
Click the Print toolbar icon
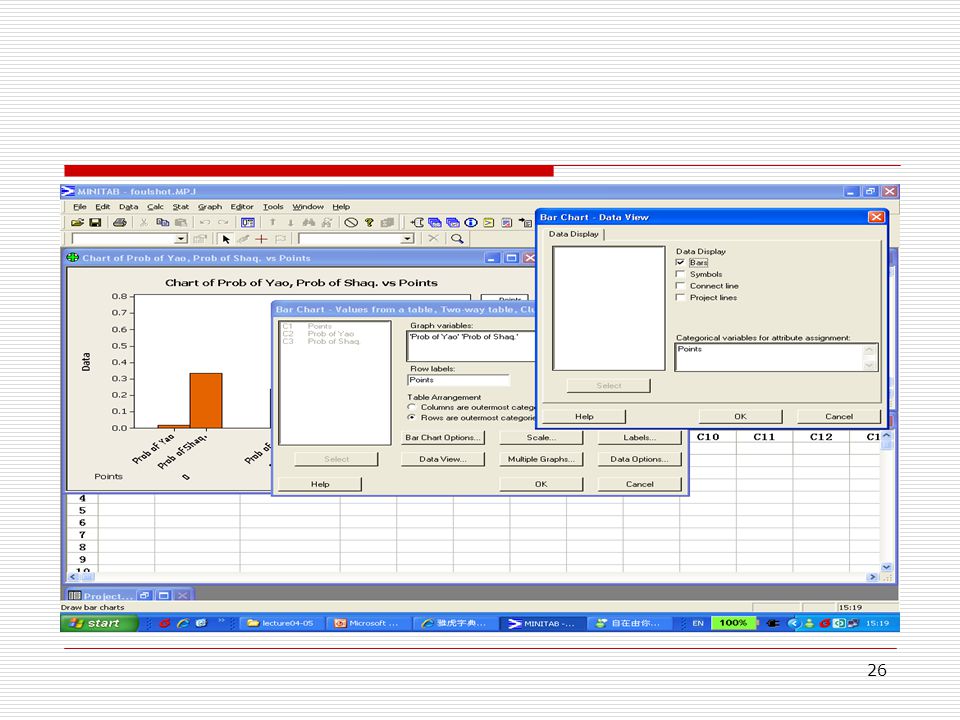120,222
